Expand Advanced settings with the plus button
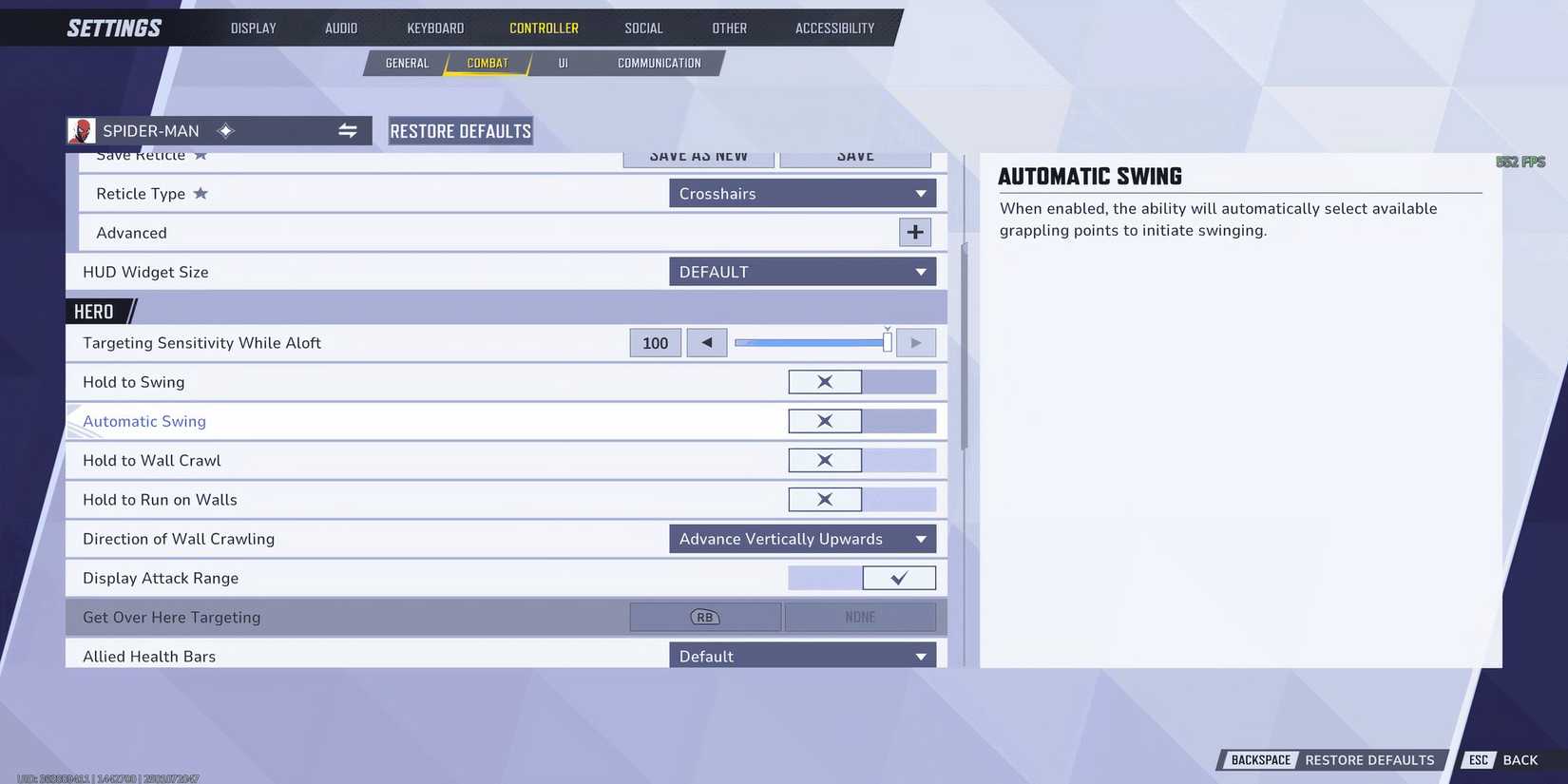The height and width of the screenshot is (784, 1568). (x=915, y=232)
